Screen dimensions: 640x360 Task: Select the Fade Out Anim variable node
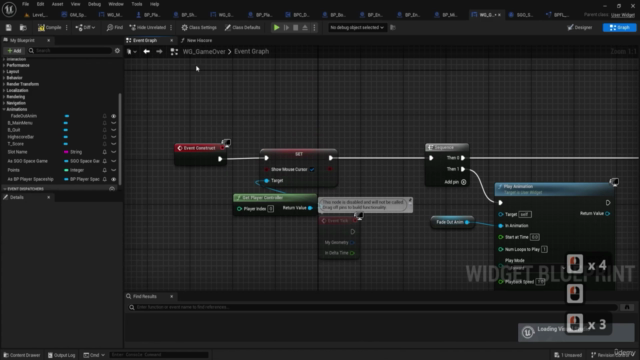[452, 222]
